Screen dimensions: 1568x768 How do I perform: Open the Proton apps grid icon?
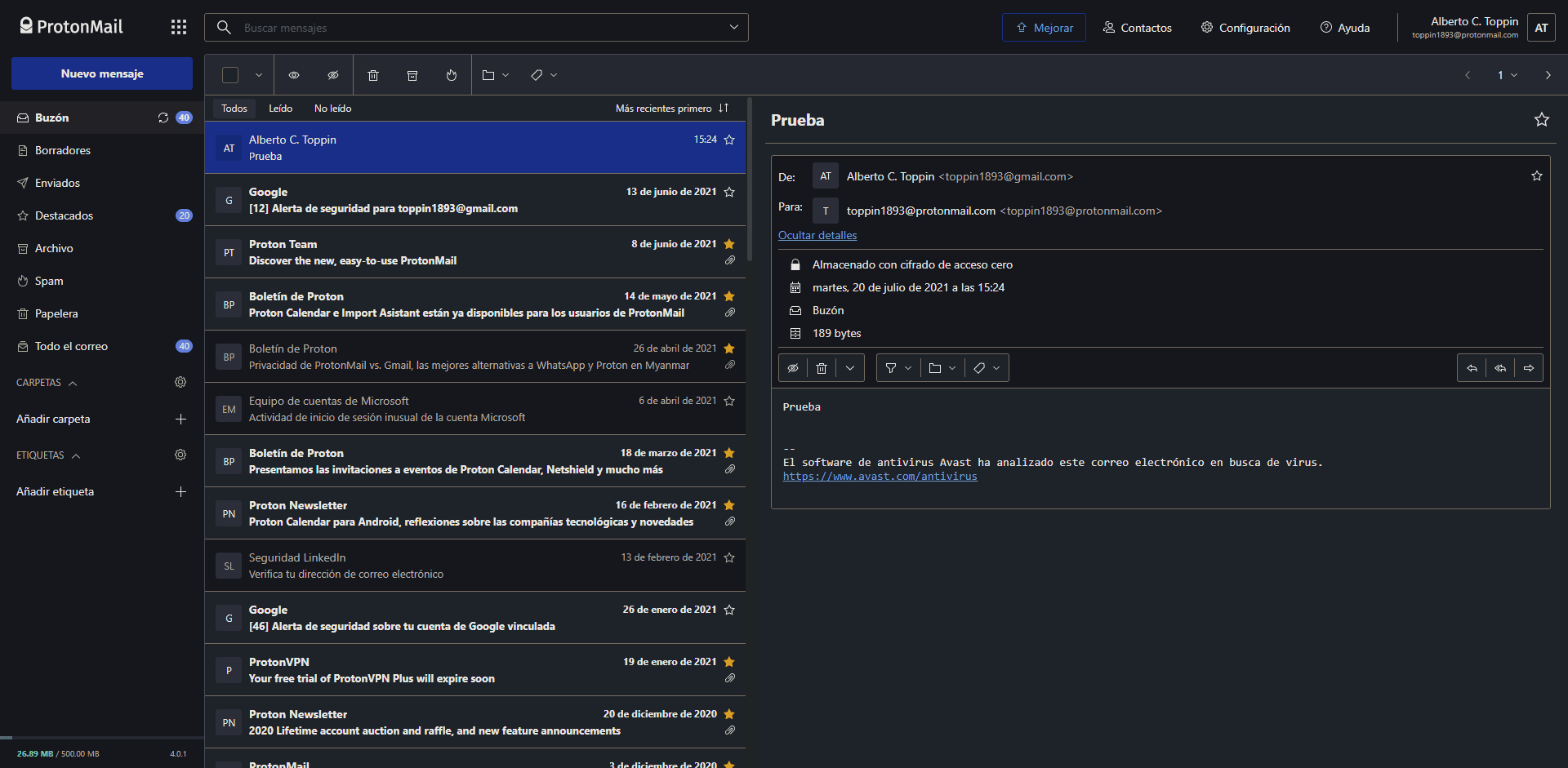(x=179, y=27)
